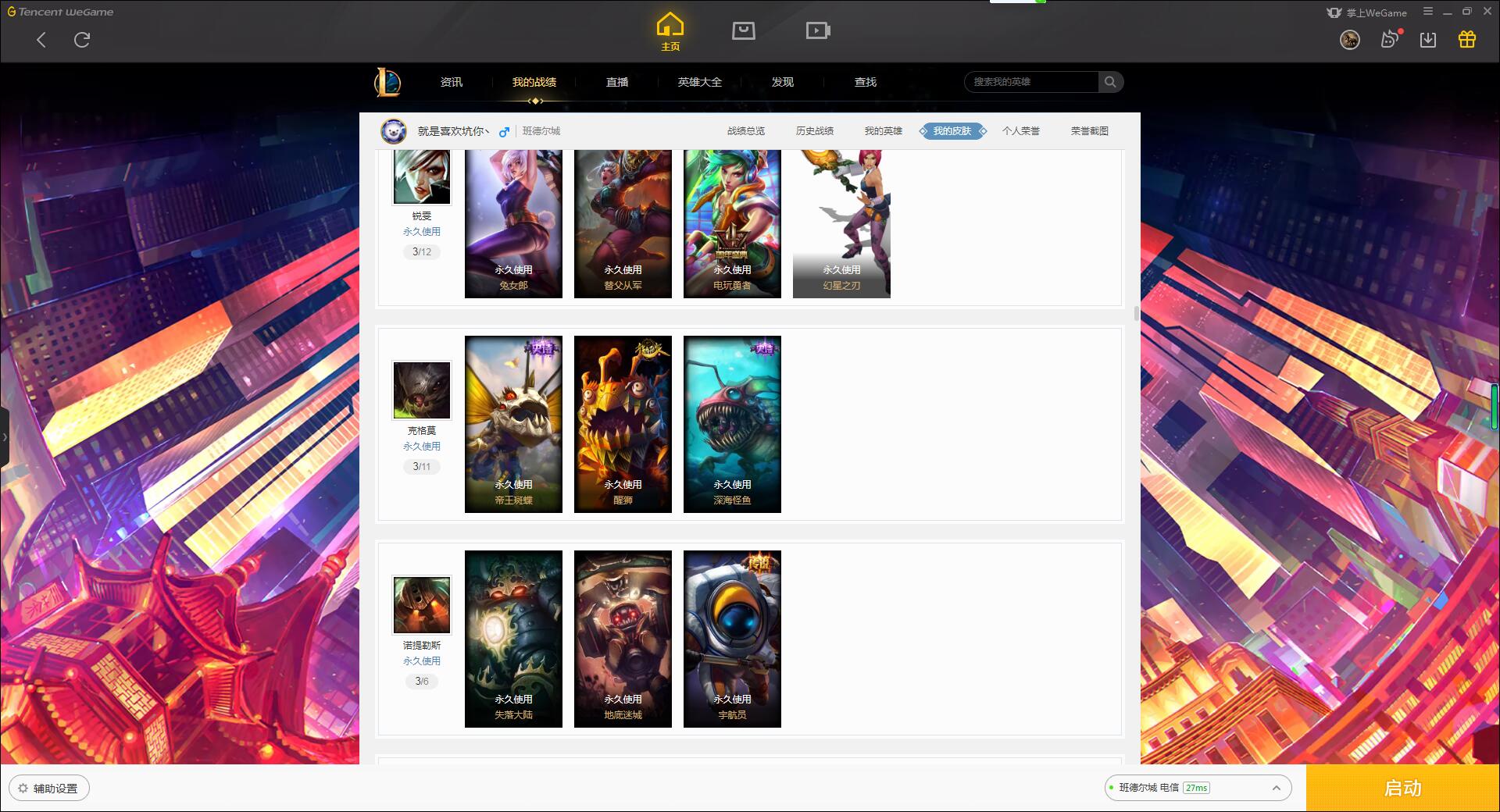
Task: Open 历史战绩 sub-tab
Action: 815,131
